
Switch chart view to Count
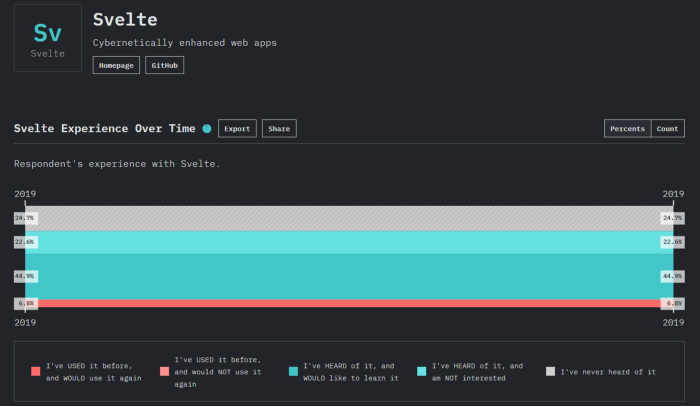(667, 129)
